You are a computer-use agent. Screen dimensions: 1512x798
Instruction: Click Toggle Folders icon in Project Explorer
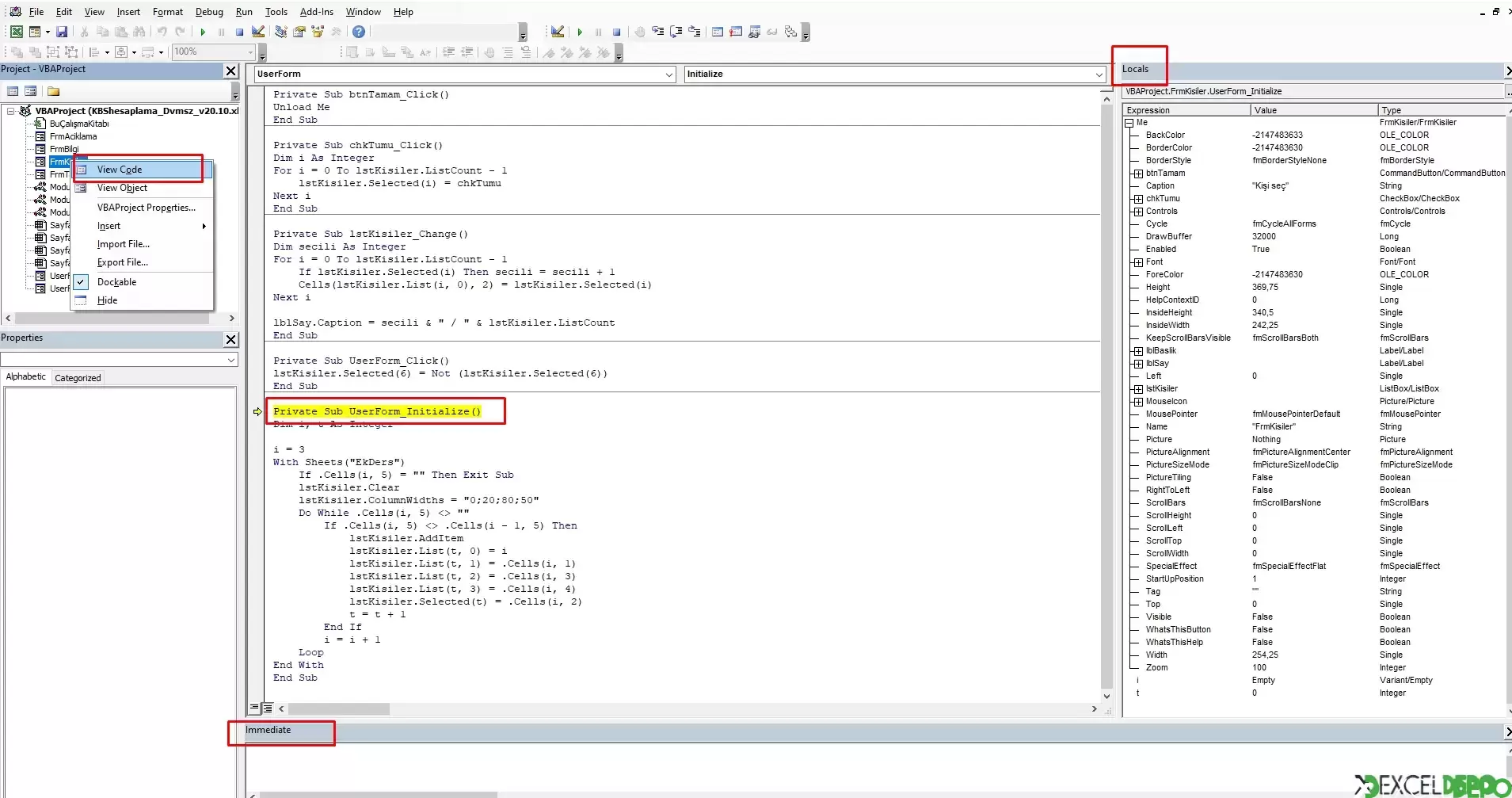54,91
